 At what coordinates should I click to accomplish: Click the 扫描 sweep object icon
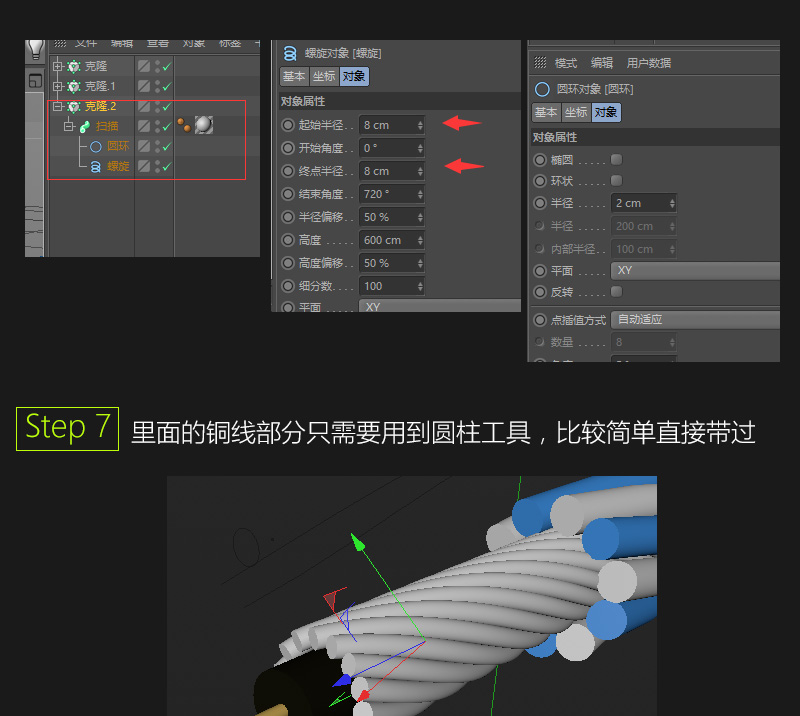pyautogui.click(x=85, y=127)
